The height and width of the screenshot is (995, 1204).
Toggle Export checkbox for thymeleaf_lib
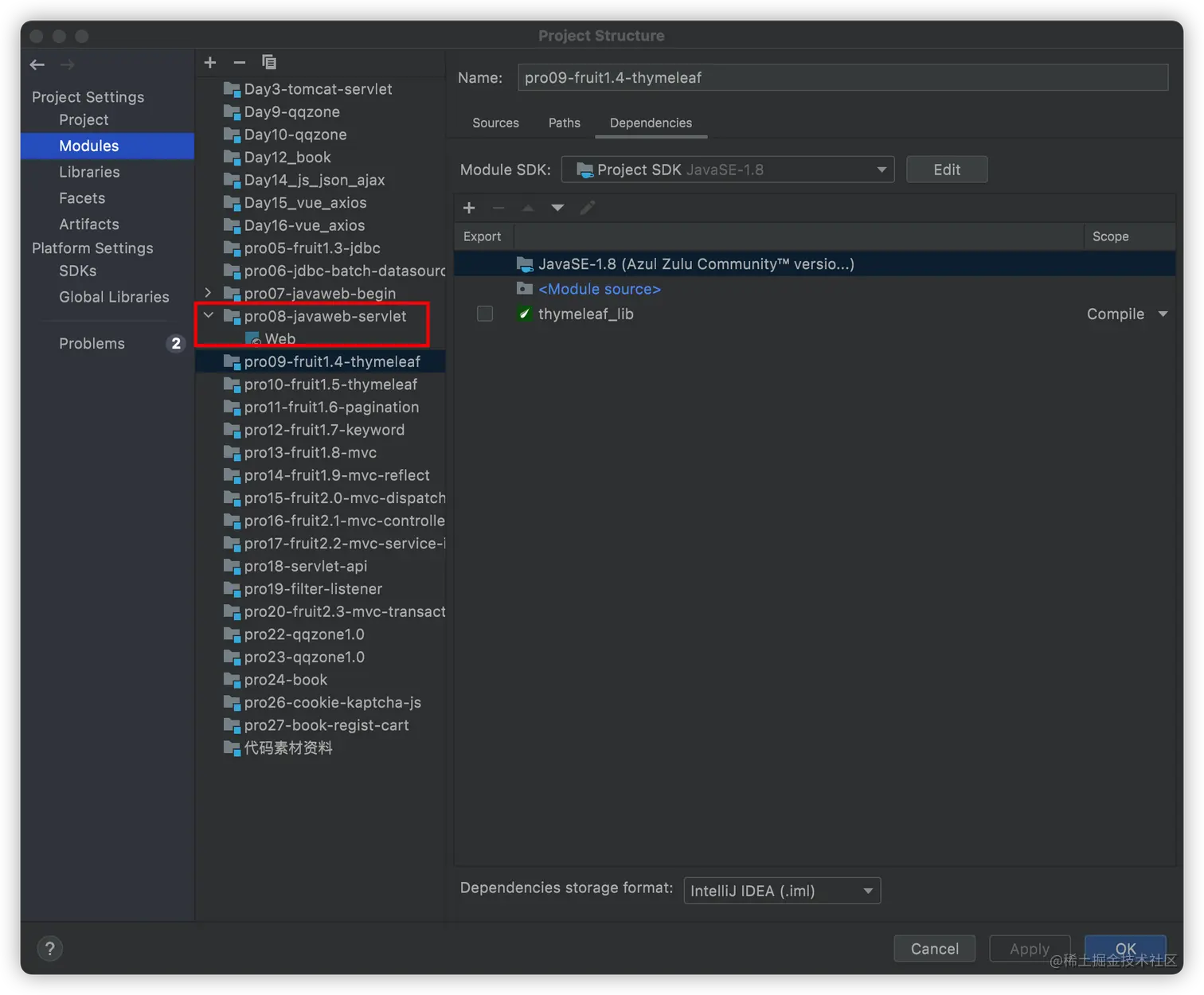485,314
